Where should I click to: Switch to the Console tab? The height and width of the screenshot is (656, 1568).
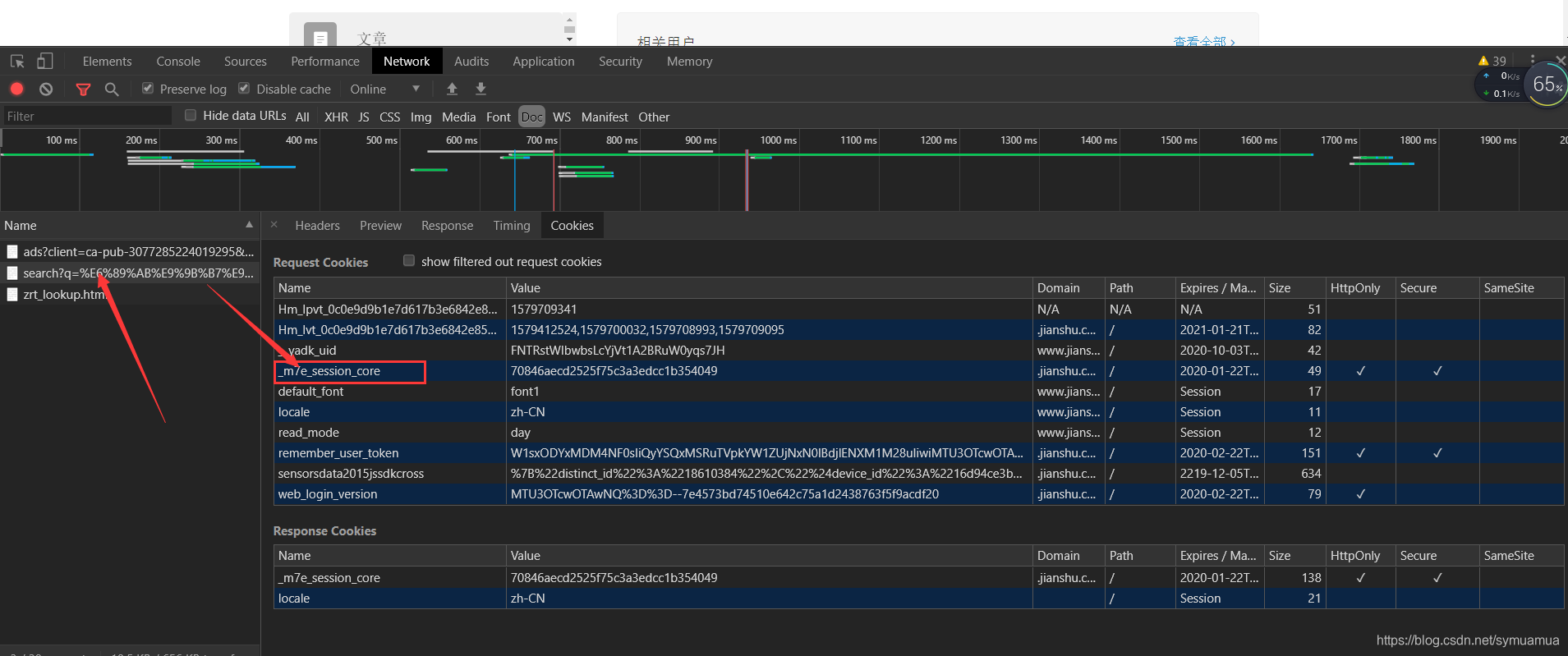(178, 62)
